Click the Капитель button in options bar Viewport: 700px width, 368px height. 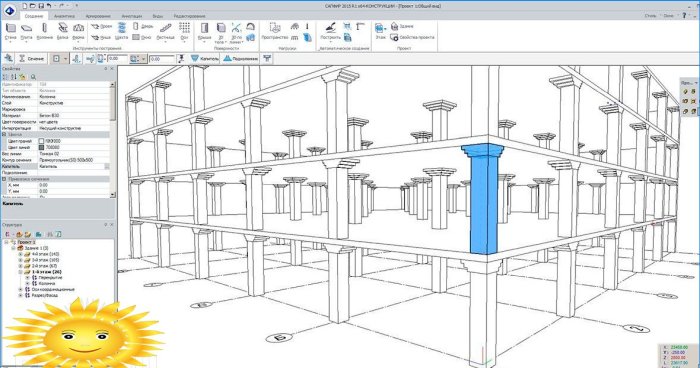(205, 59)
